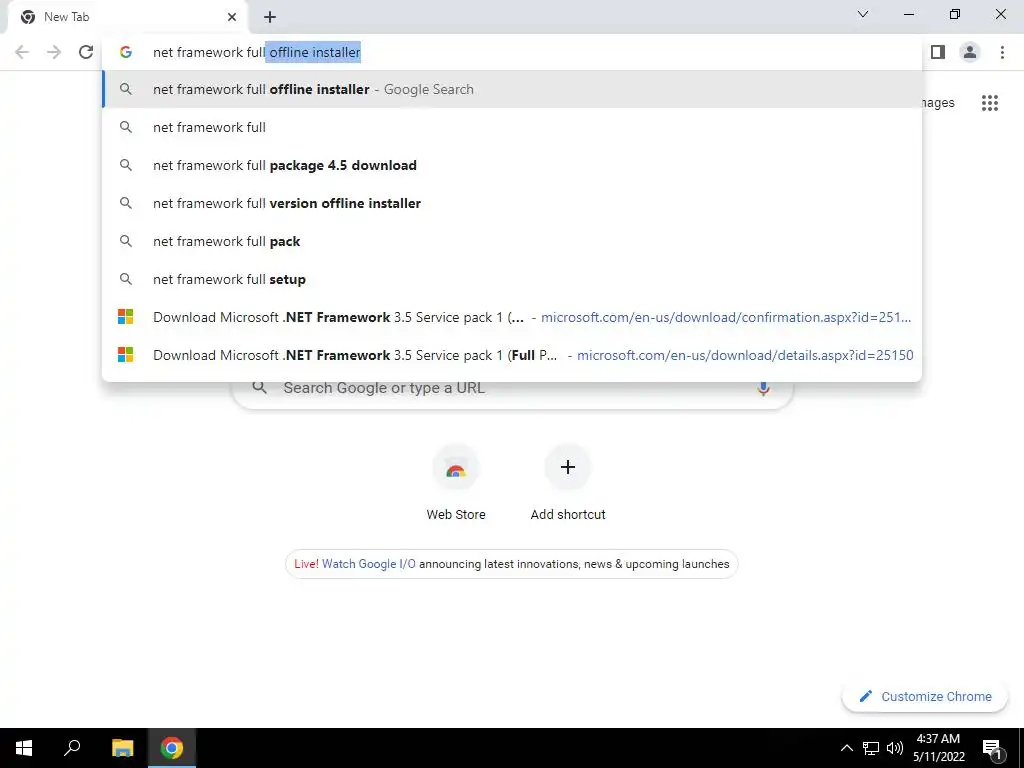1024x768 pixels.
Task: Click Microsoft logo on confirmation.aspx suggestion
Action: [125, 317]
